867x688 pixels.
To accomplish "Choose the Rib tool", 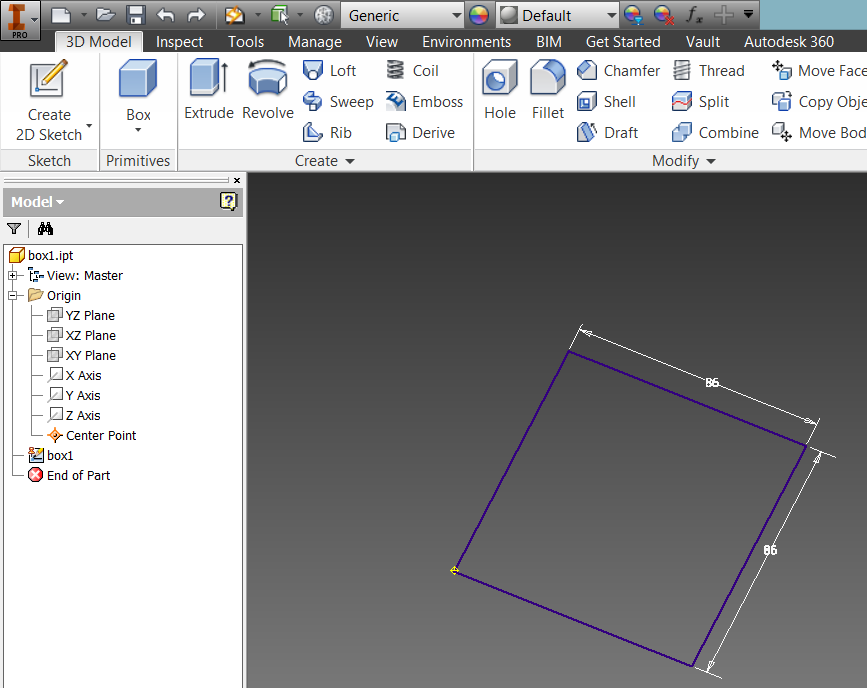I will pyautogui.click(x=327, y=133).
